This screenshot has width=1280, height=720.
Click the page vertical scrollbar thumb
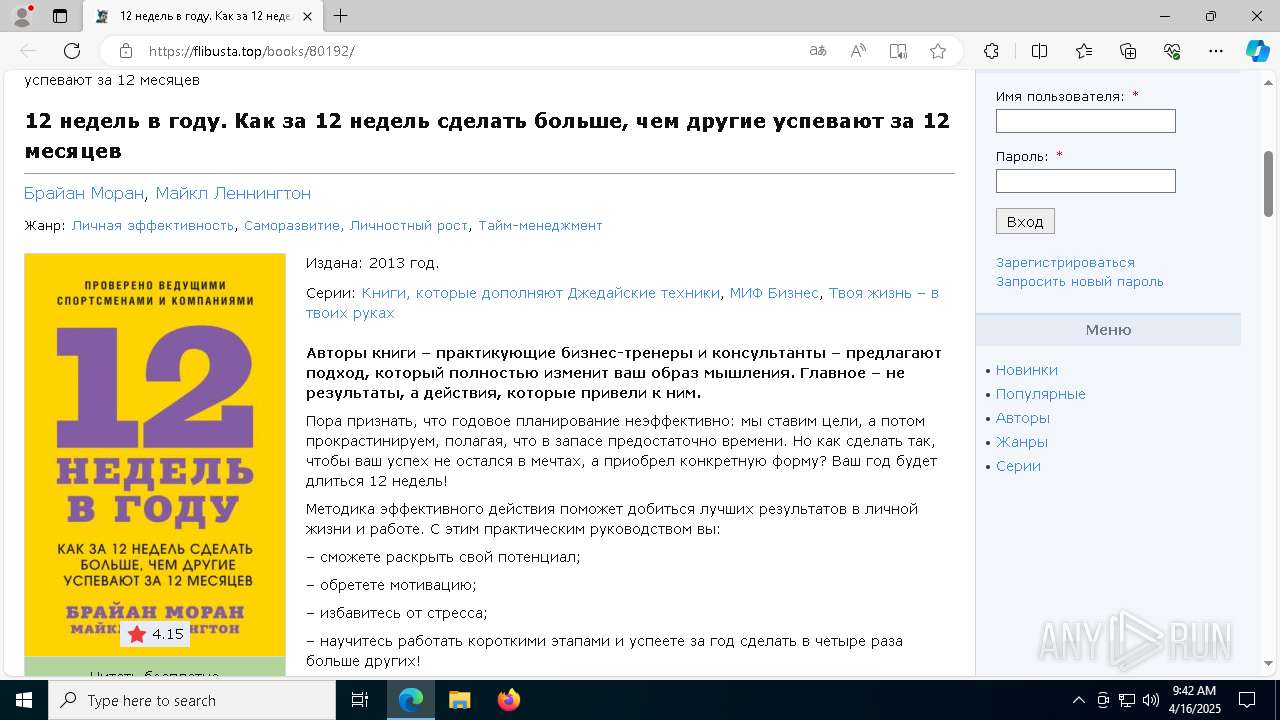pyautogui.click(x=1268, y=183)
